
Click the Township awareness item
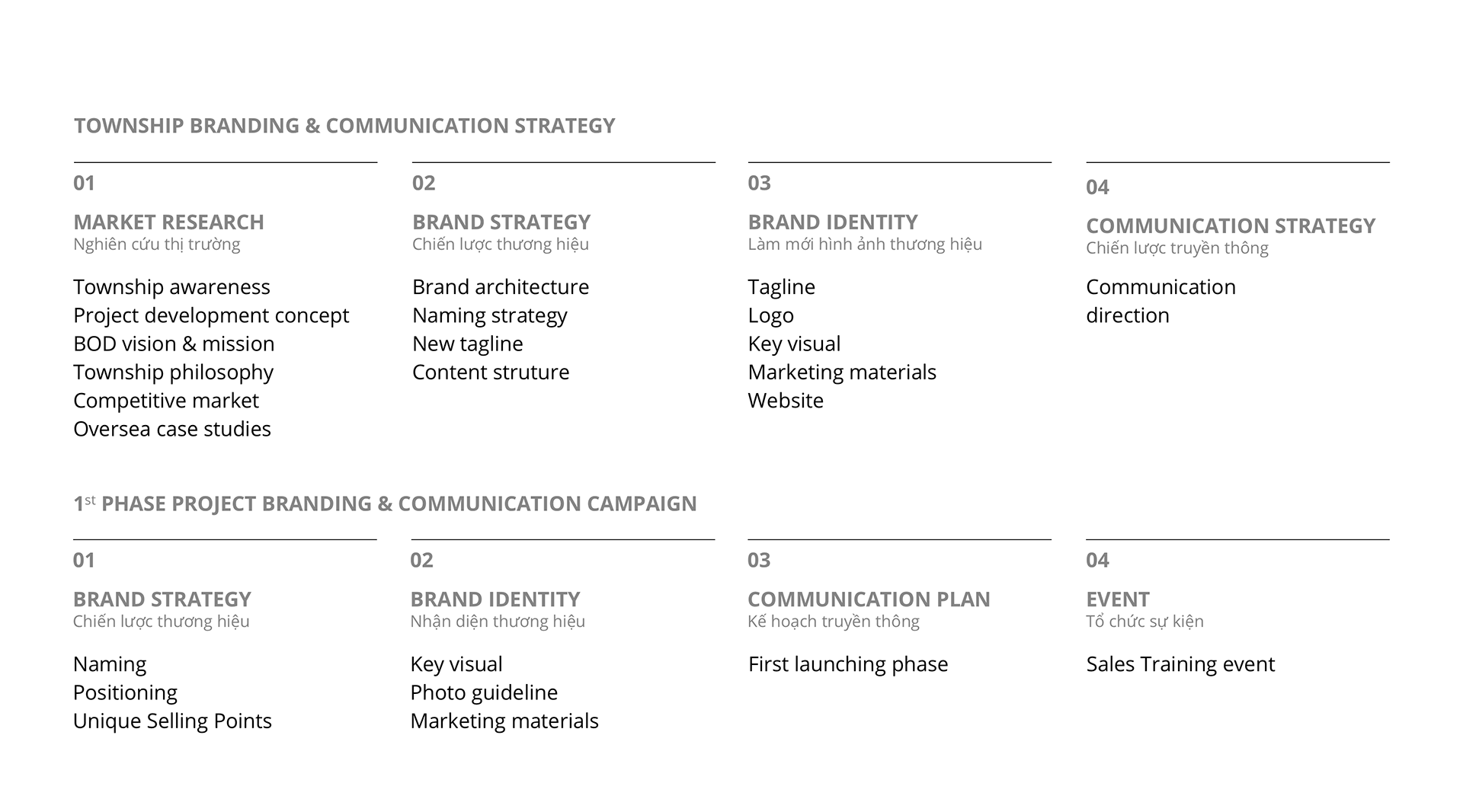click(171, 287)
